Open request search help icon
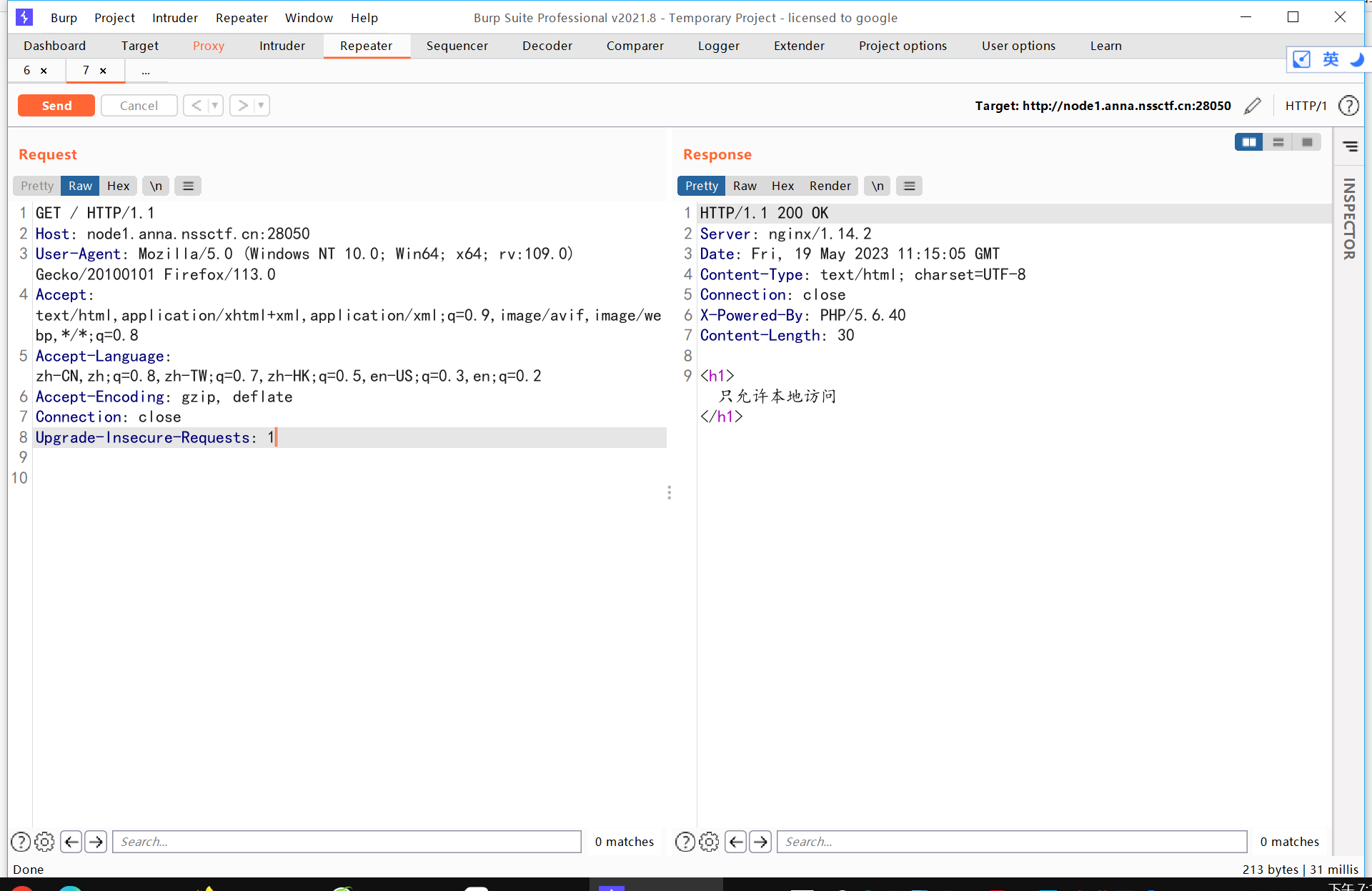1372x891 pixels. click(x=21, y=842)
